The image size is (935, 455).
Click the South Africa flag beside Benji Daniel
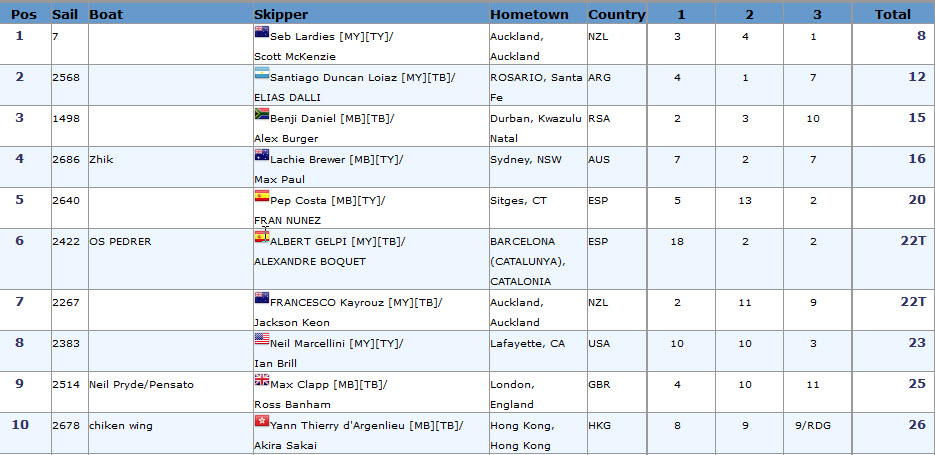262,114
